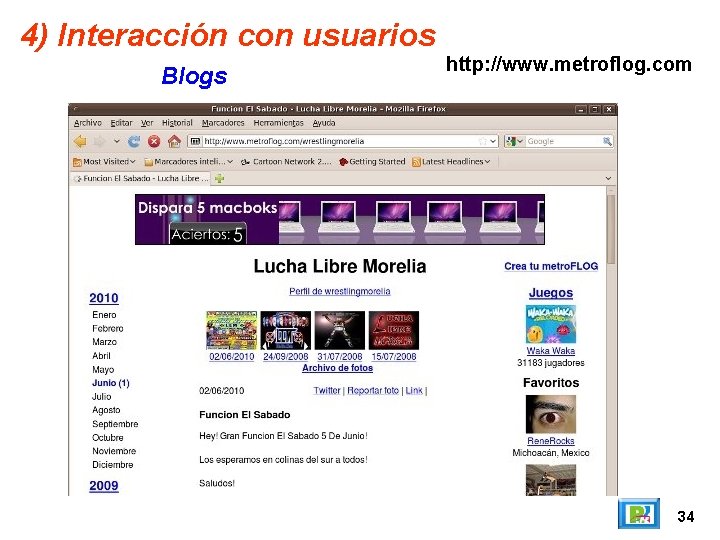Image resolution: width=720 pixels, height=540 pixels.
Task: Click the Reportar foto link
Action: tap(373, 391)
